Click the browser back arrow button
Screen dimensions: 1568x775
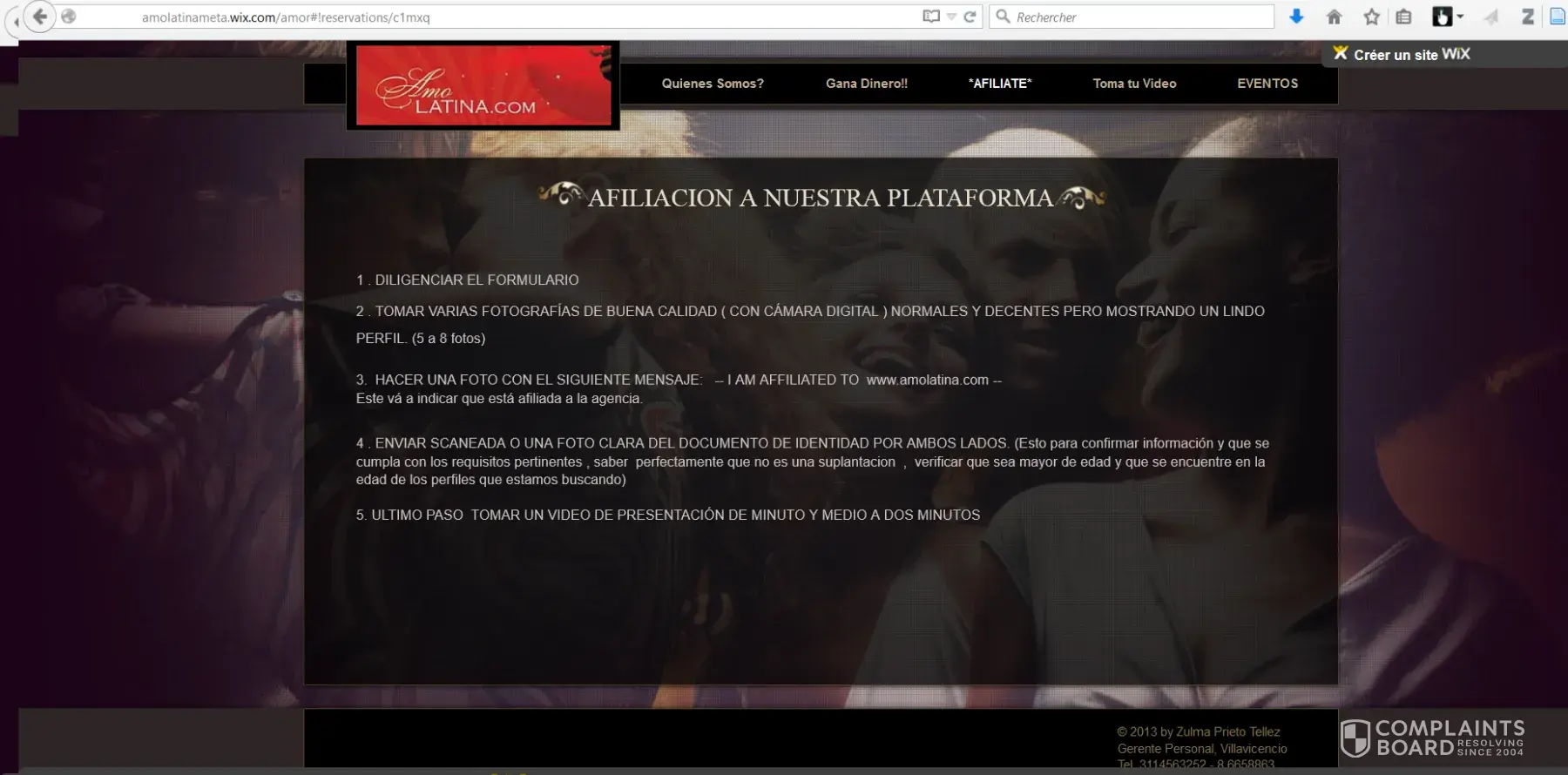pos(39,17)
